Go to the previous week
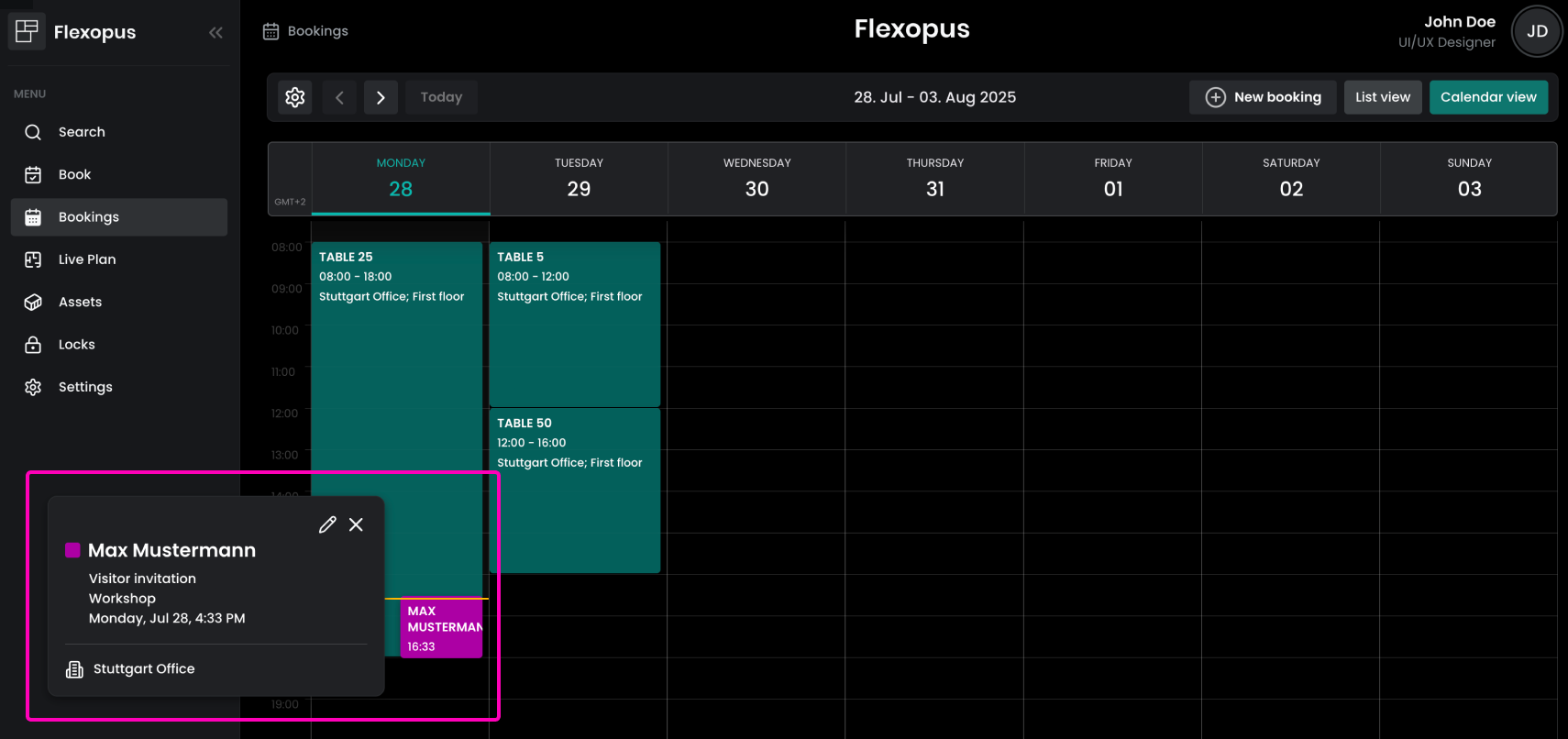 point(339,97)
